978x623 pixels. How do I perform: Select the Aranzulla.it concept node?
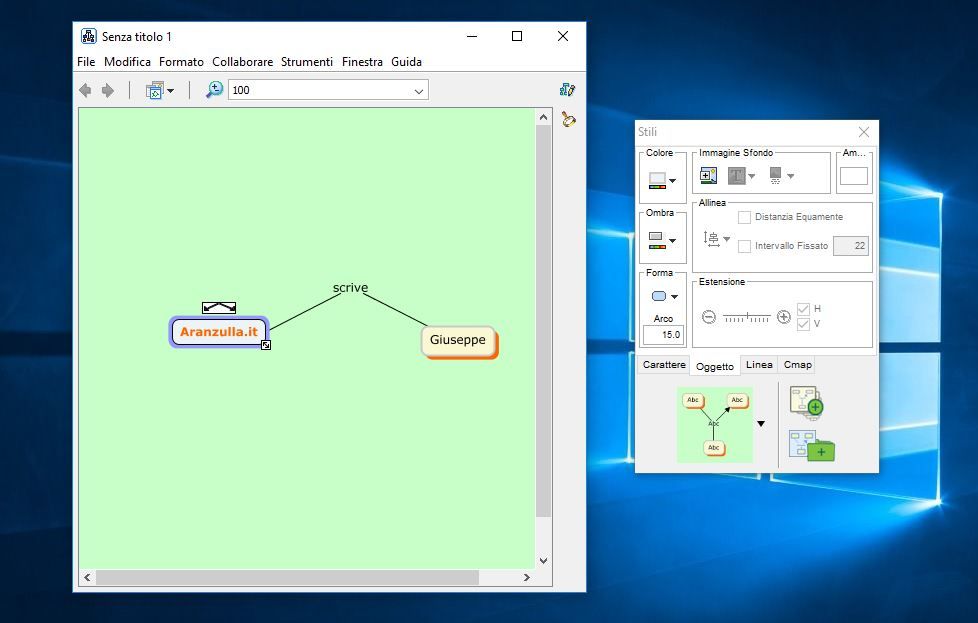pos(219,332)
